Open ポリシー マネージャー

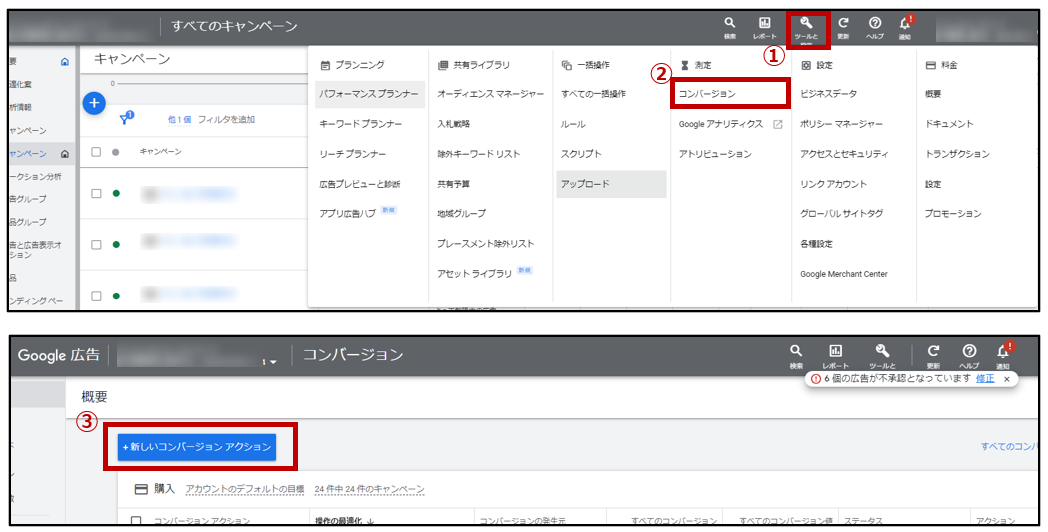841,124
